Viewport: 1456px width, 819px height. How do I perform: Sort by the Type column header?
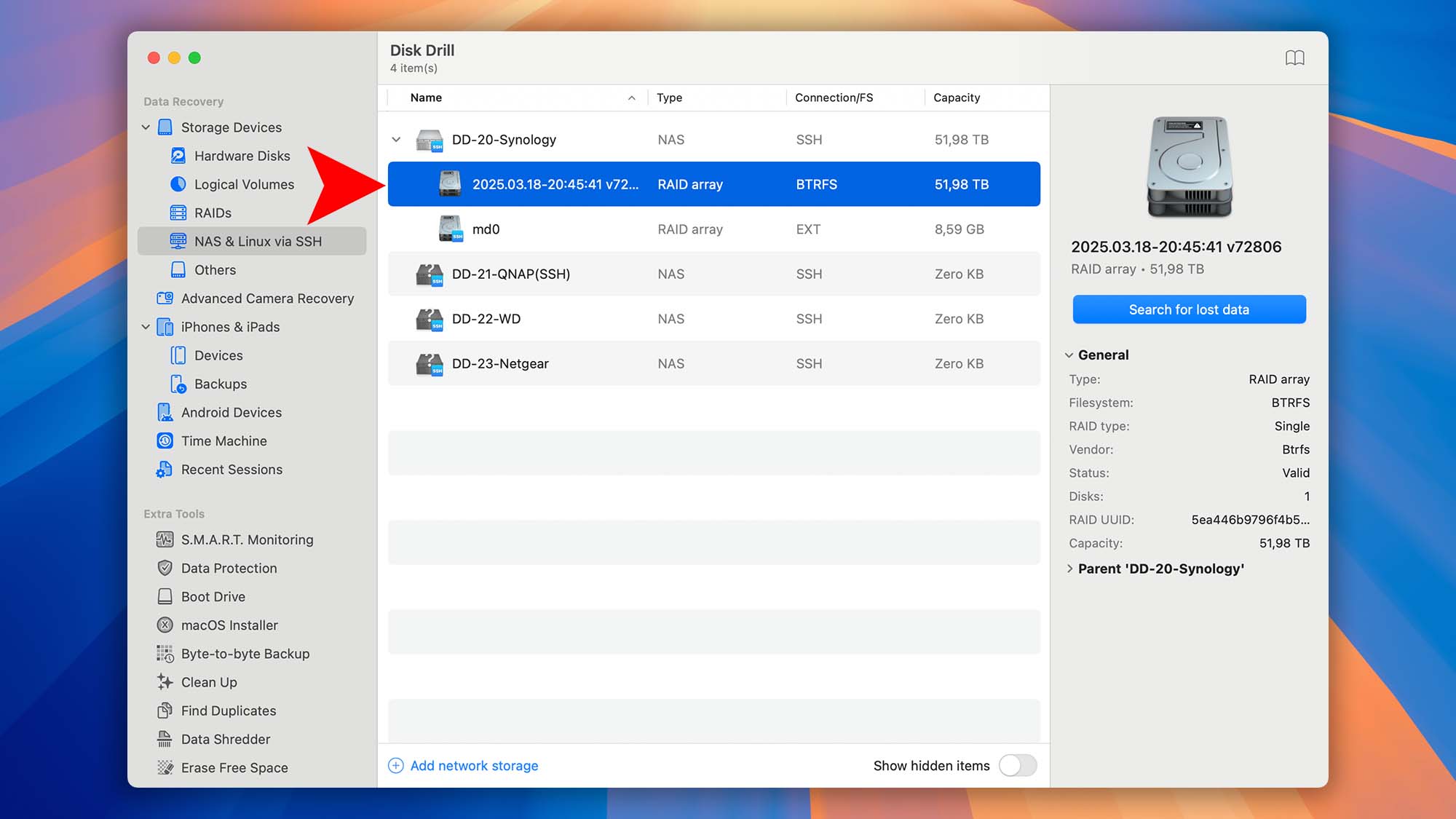[669, 98]
